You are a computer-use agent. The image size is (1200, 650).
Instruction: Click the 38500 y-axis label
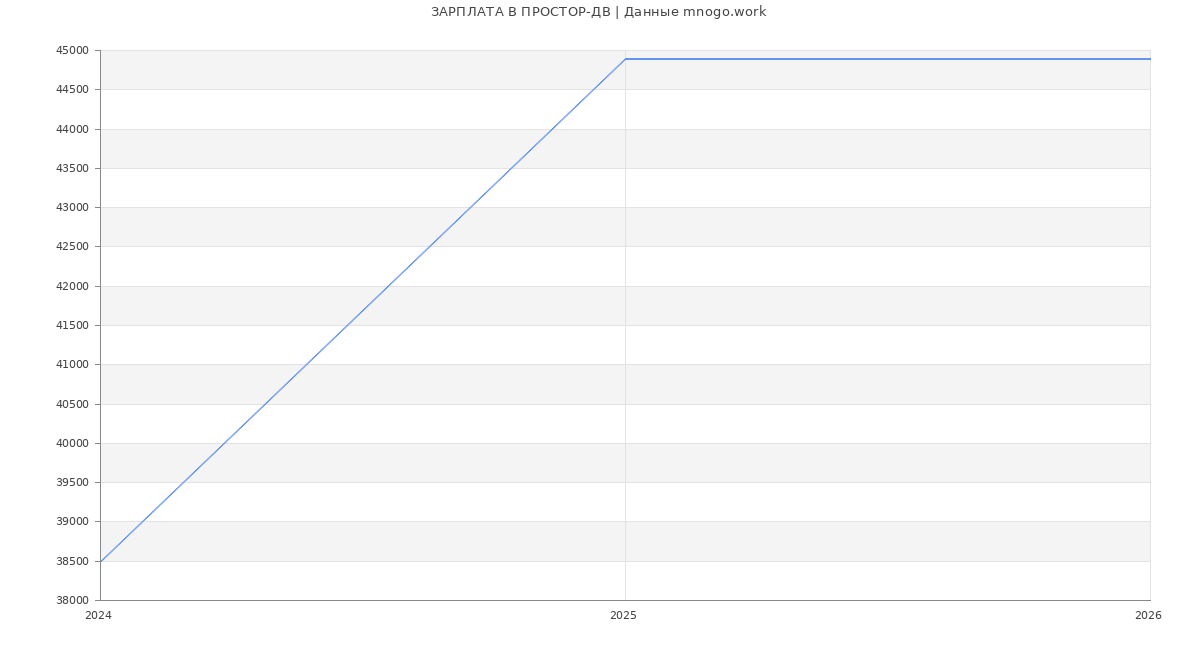coord(72,562)
